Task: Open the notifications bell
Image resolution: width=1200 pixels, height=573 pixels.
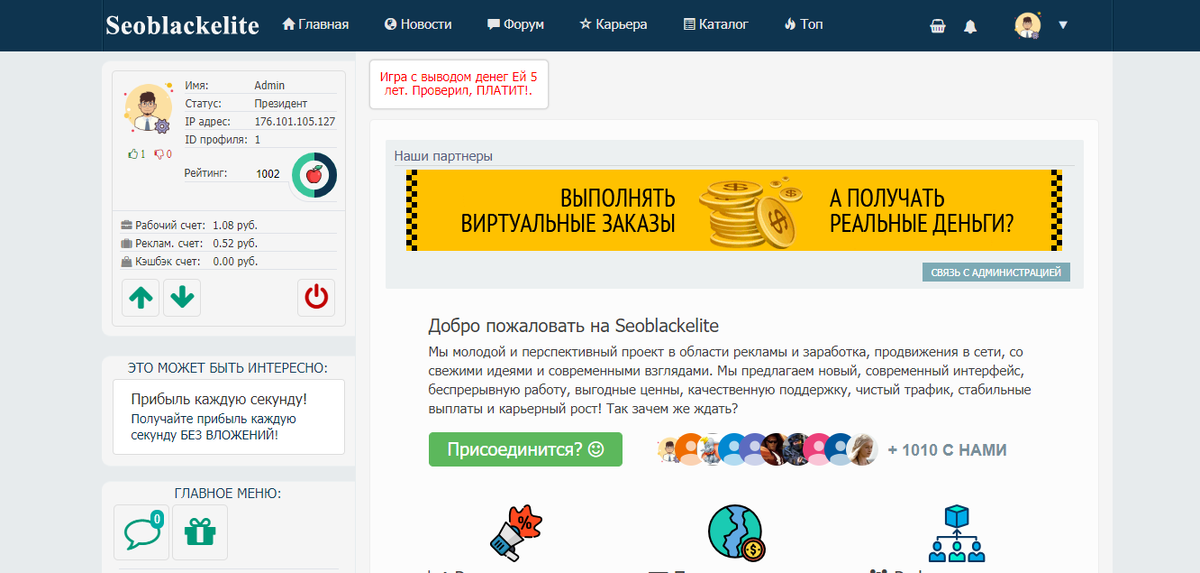Action: 970,26
